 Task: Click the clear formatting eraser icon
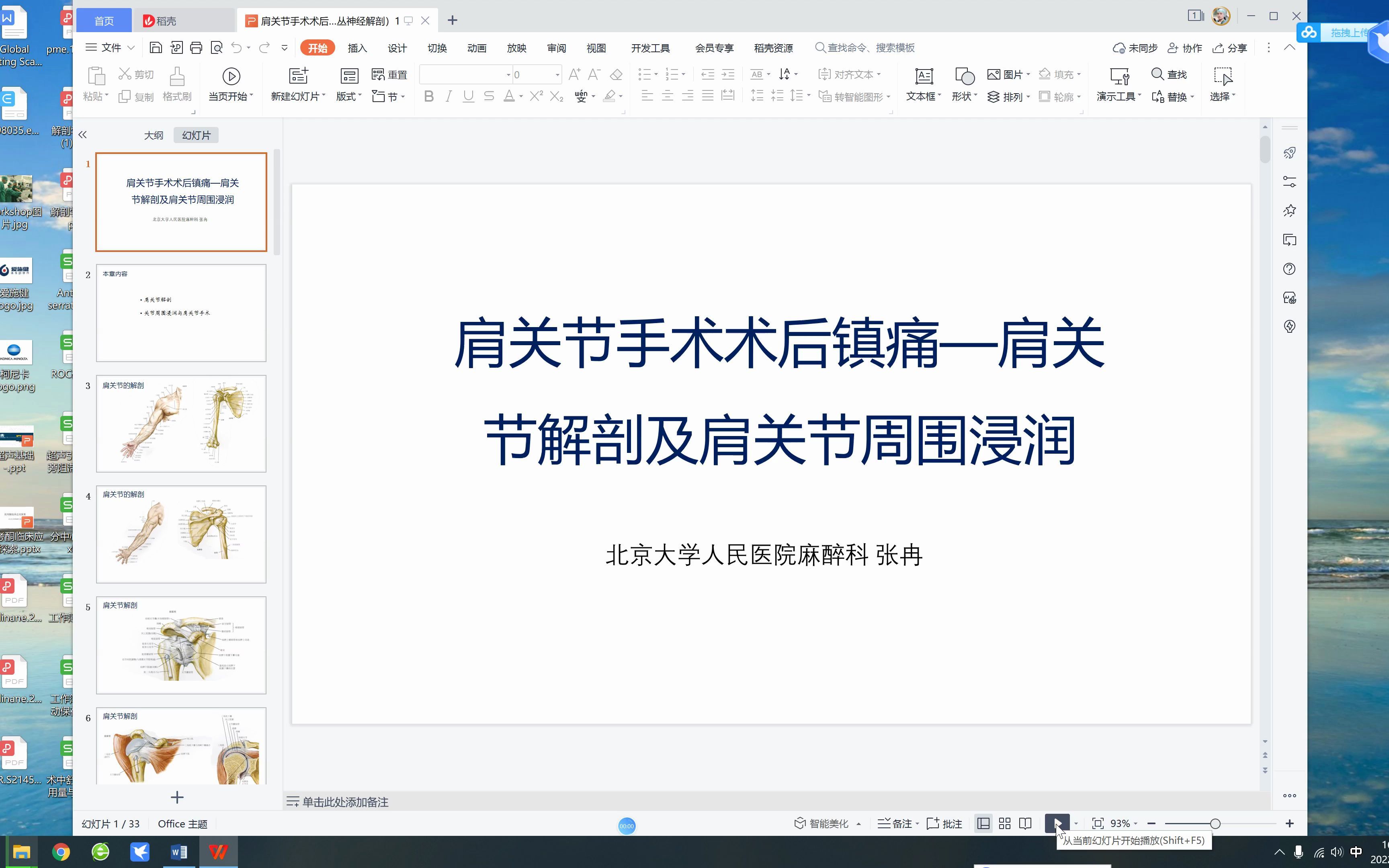click(x=616, y=75)
